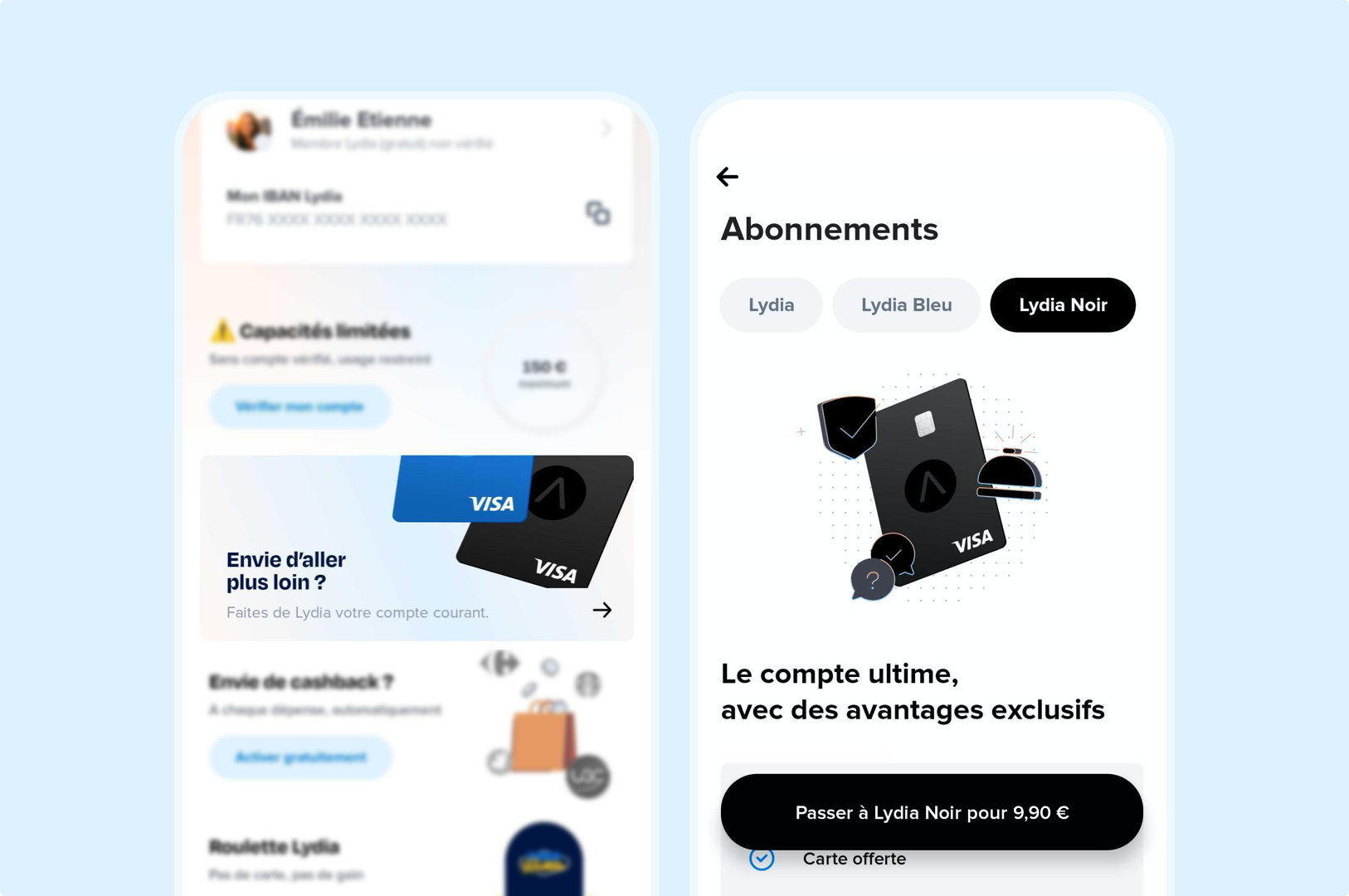Click Passer à Lydia Noir pour 9,90 € button
The height and width of the screenshot is (896, 1349).
932,812
